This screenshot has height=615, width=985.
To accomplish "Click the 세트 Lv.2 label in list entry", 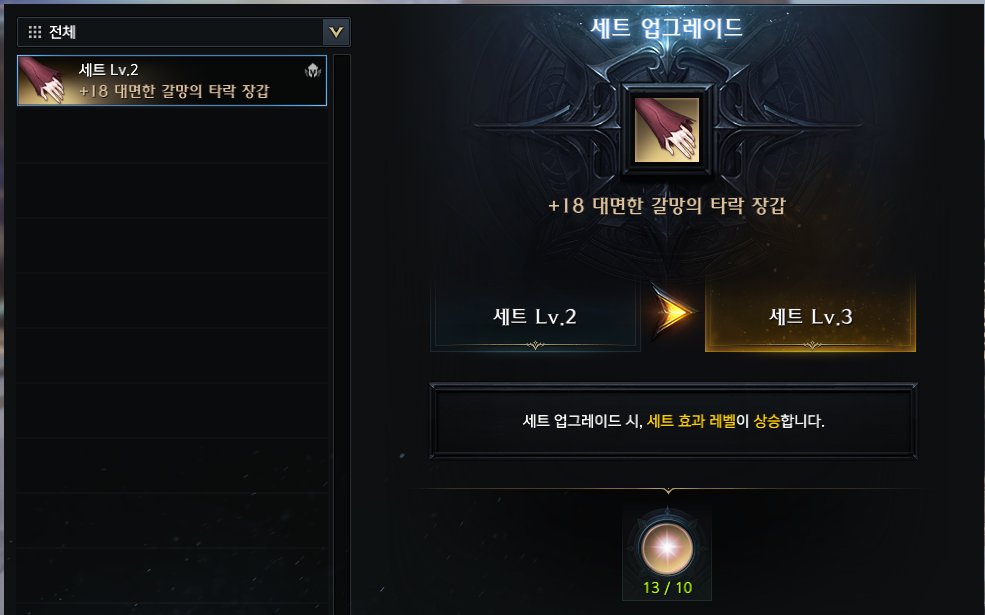I will [x=108, y=70].
